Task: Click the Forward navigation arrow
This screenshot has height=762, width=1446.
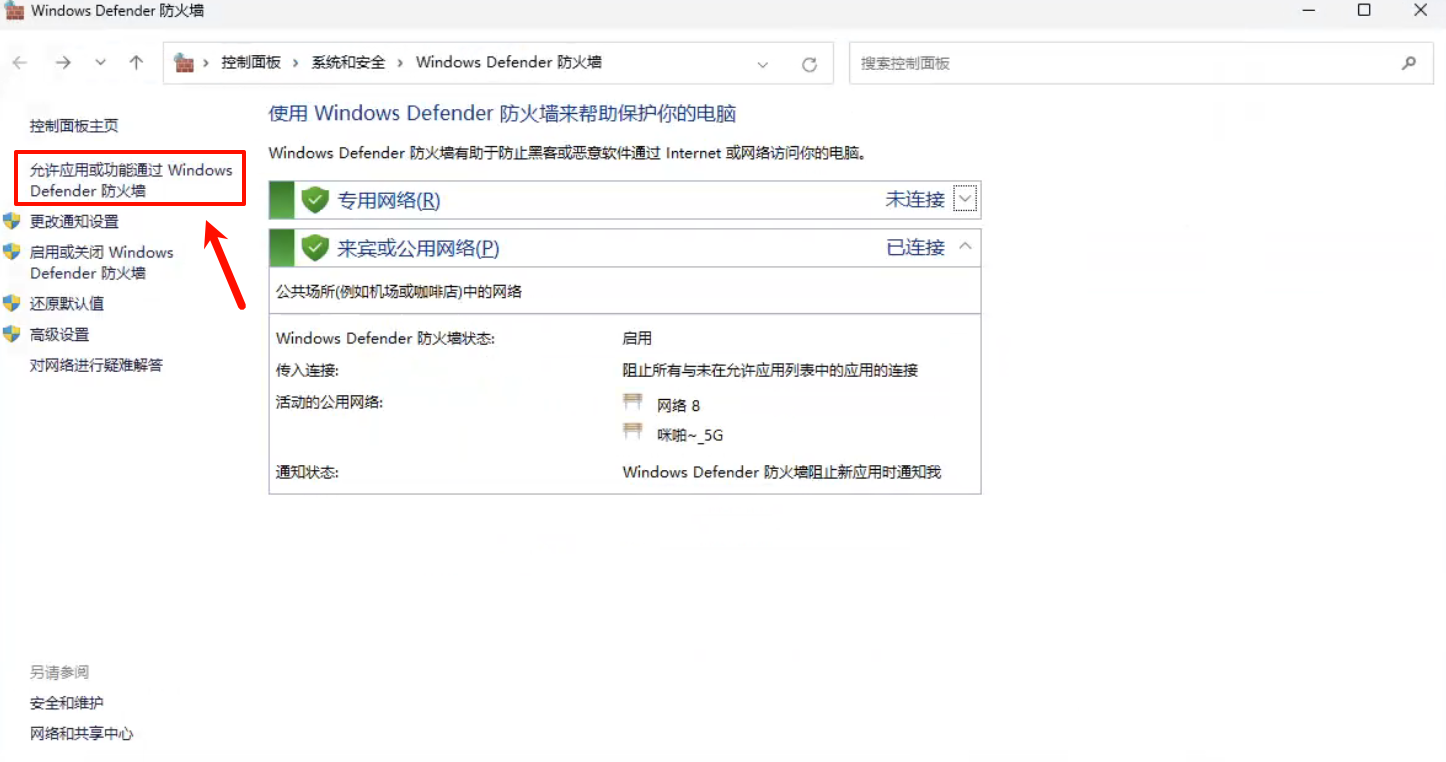Action: pyautogui.click(x=63, y=63)
